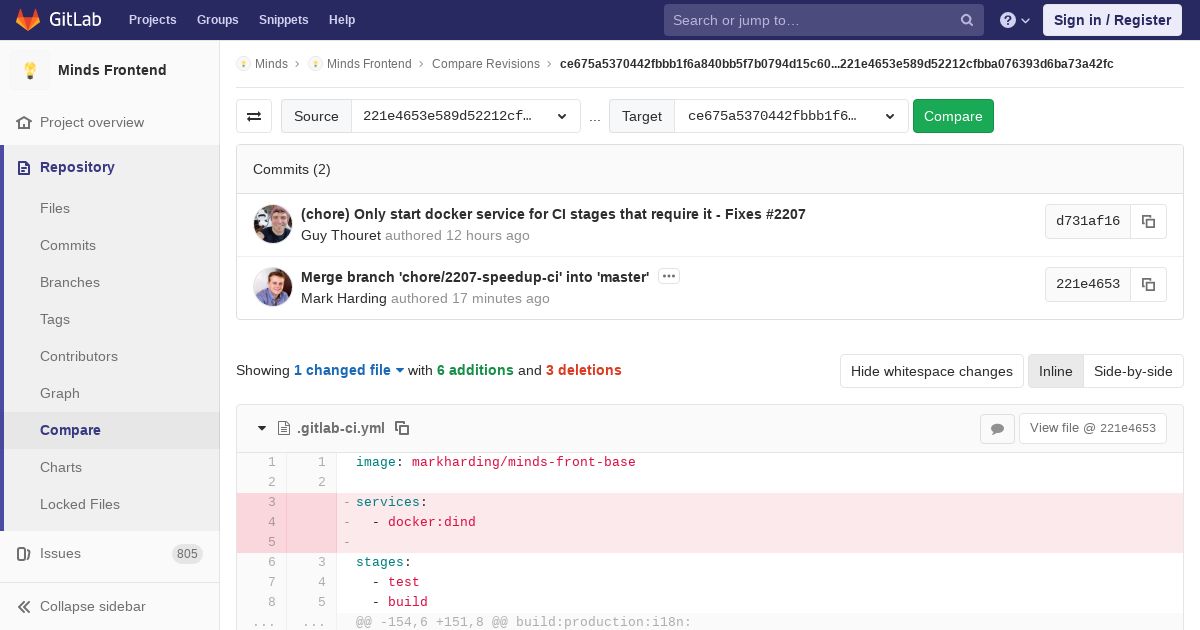1200x630 pixels.
Task: Click the Project overview home icon
Action: coord(24,122)
